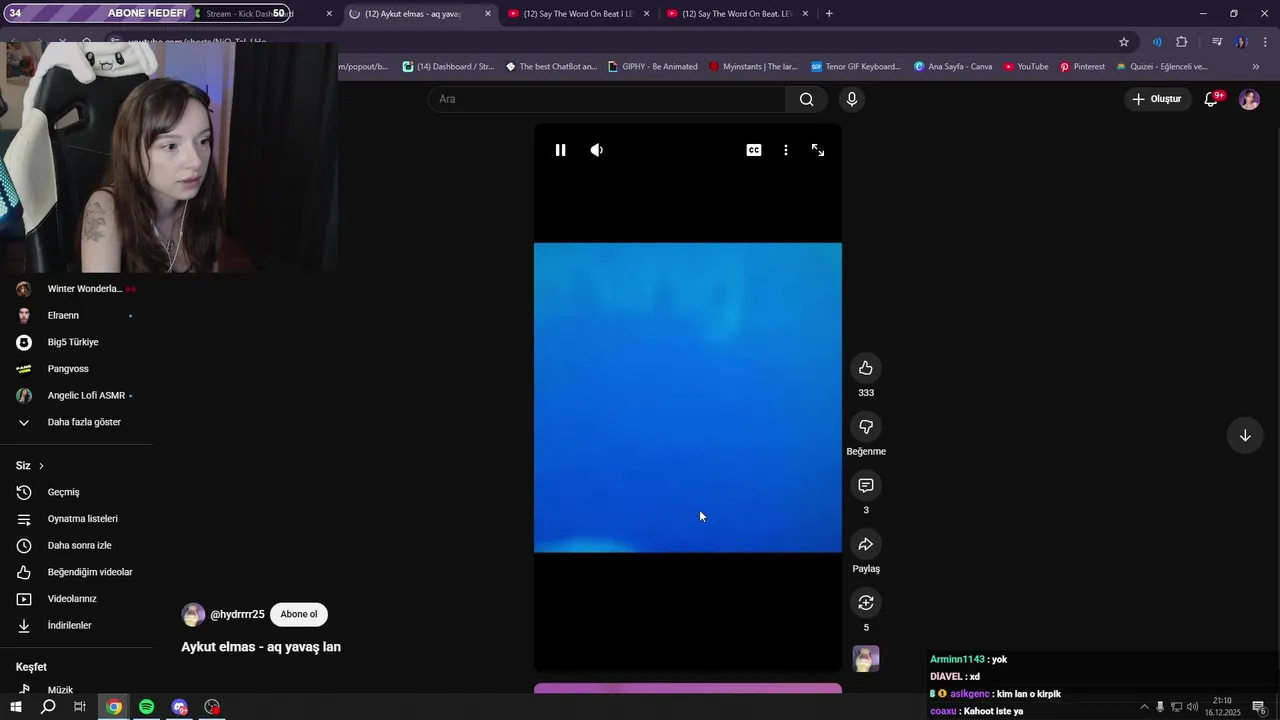Open Beğendiğim videolar liked videos
Screen dimensions: 1280x720
76,572
